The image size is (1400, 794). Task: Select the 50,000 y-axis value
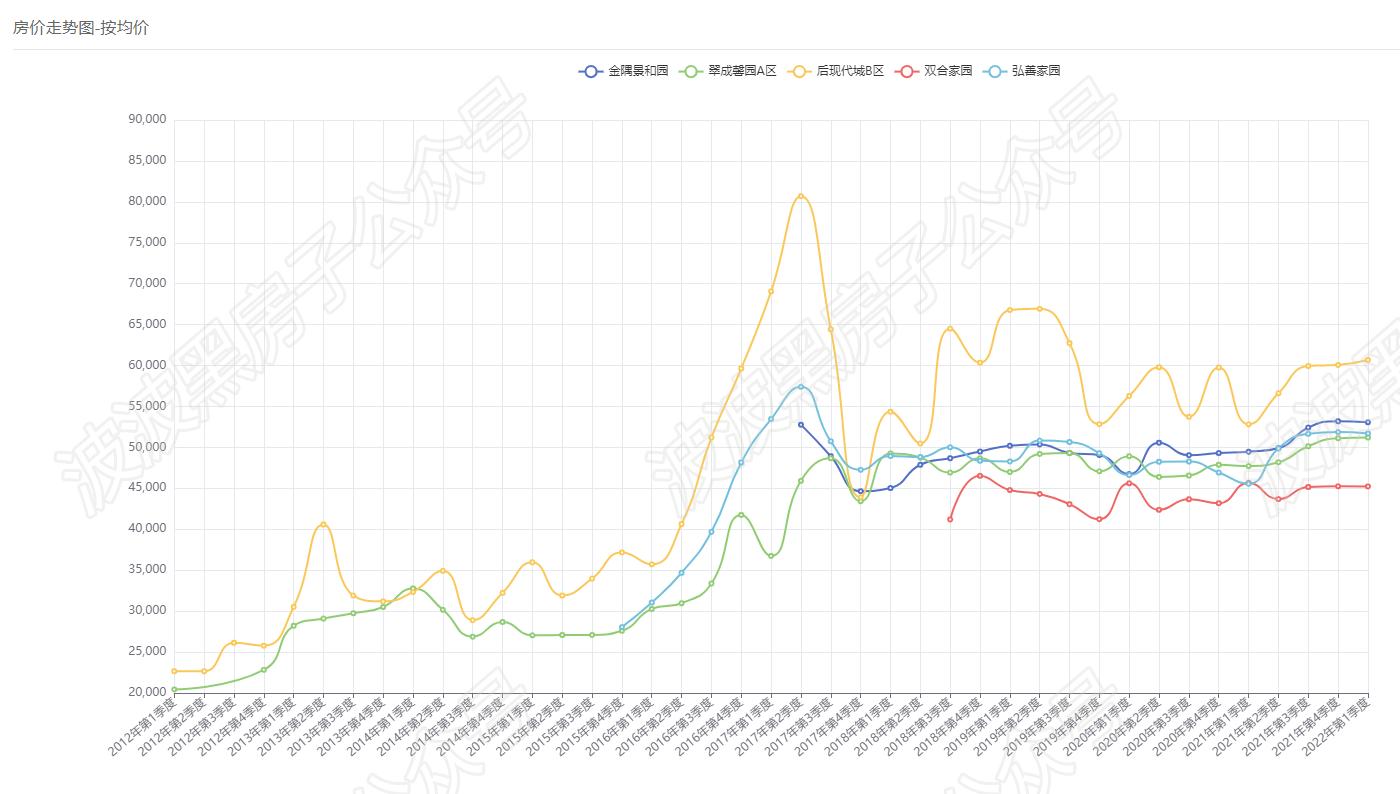(147, 448)
